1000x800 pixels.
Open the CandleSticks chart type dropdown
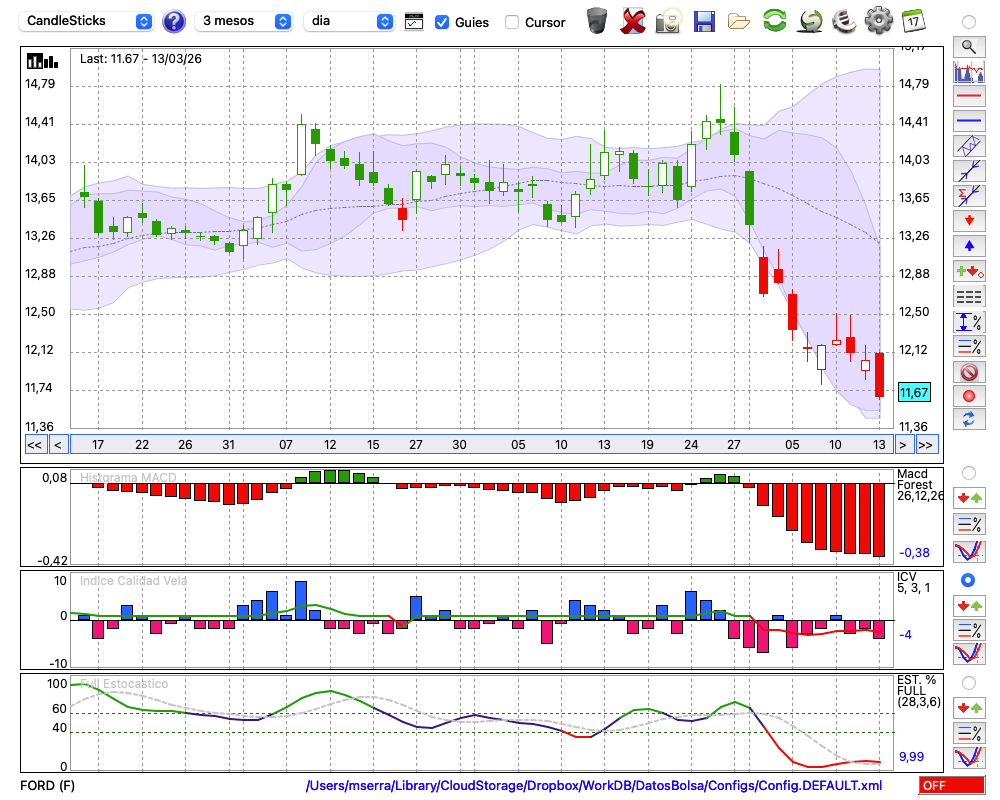click(88, 21)
